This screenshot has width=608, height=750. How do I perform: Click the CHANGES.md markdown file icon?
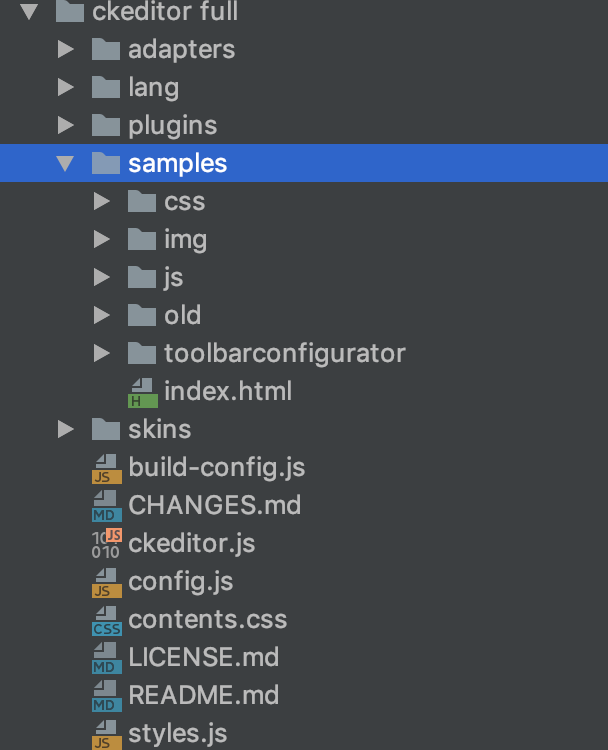point(106,505)
